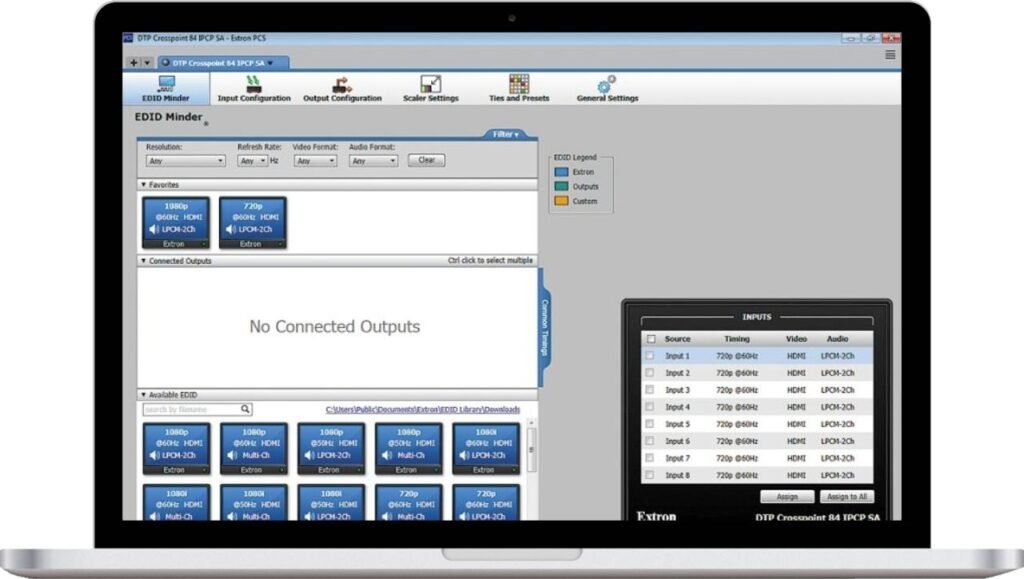Click the Available EDID vertical scrollbar
This screenshot has height=579, width=1024.
pos(531,449)
